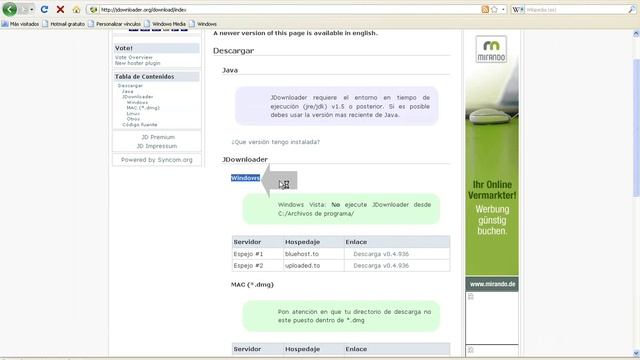Open the JD Premium link
The image size is (640, 360).
pos(158,137)
